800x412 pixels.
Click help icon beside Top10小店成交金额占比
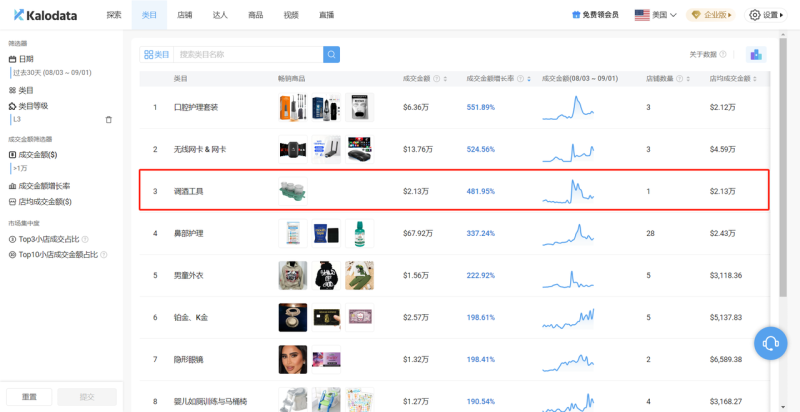click(104, 254)
